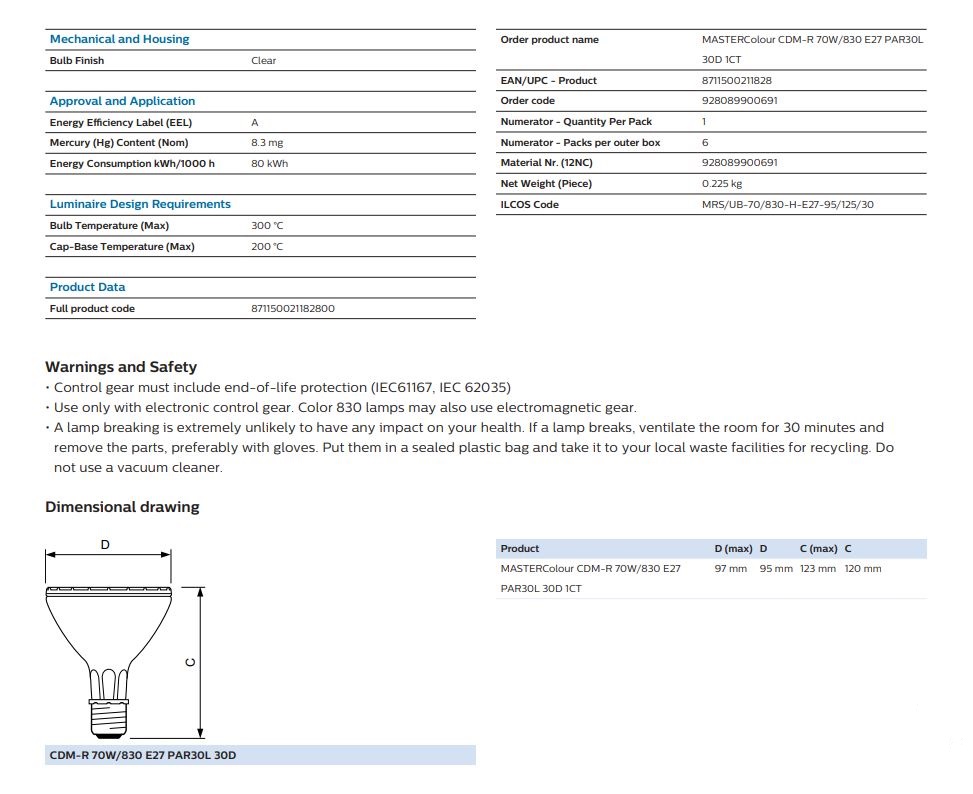
Task: Click the "Approval and Application" section heading
Action: pos(122,101)
